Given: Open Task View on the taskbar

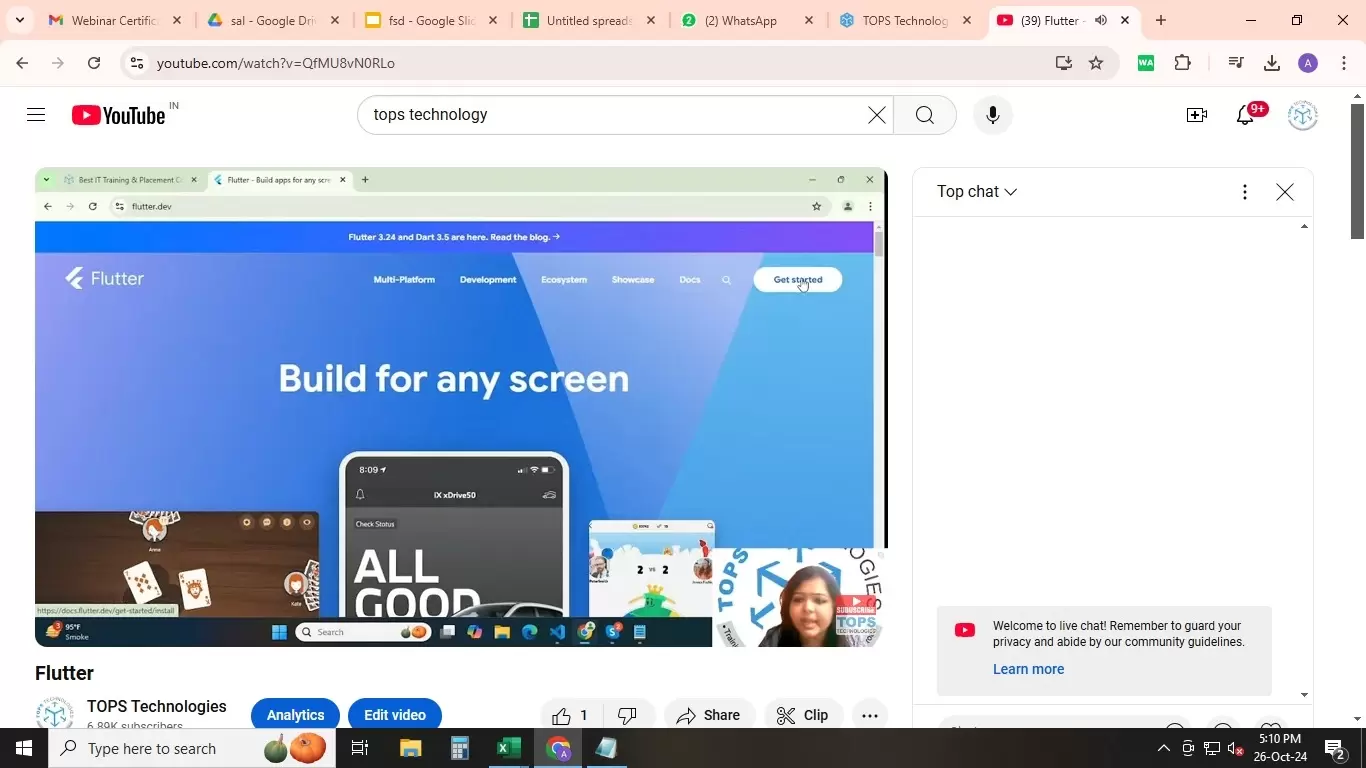Looking at the screenshot, I should pos(360,748).
